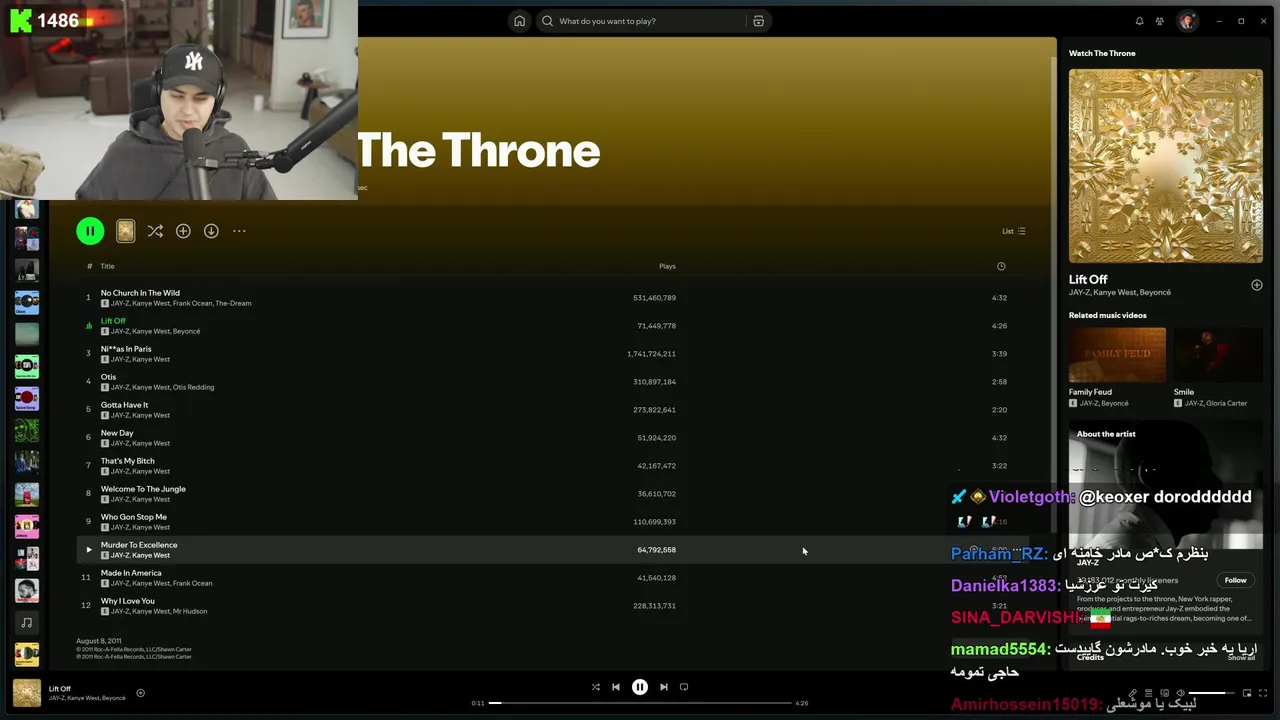Open artist link 'Otis Redding' under Otis

click(x=194, y=387)
